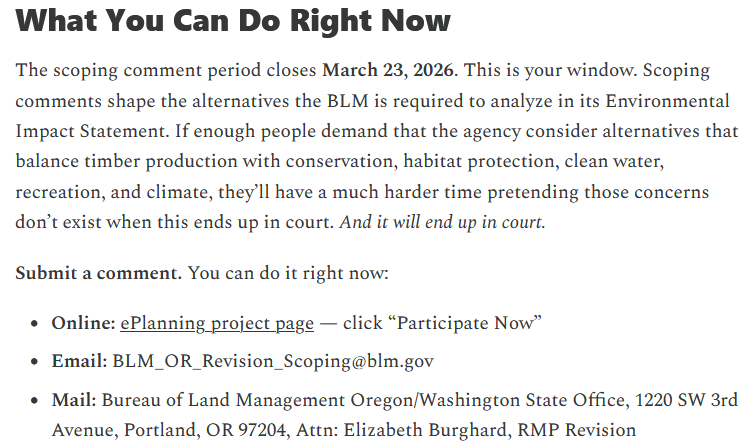Screen dimensions: 745x444
Task: Click the bold "Mail:" label
Action: pos(74,399)
